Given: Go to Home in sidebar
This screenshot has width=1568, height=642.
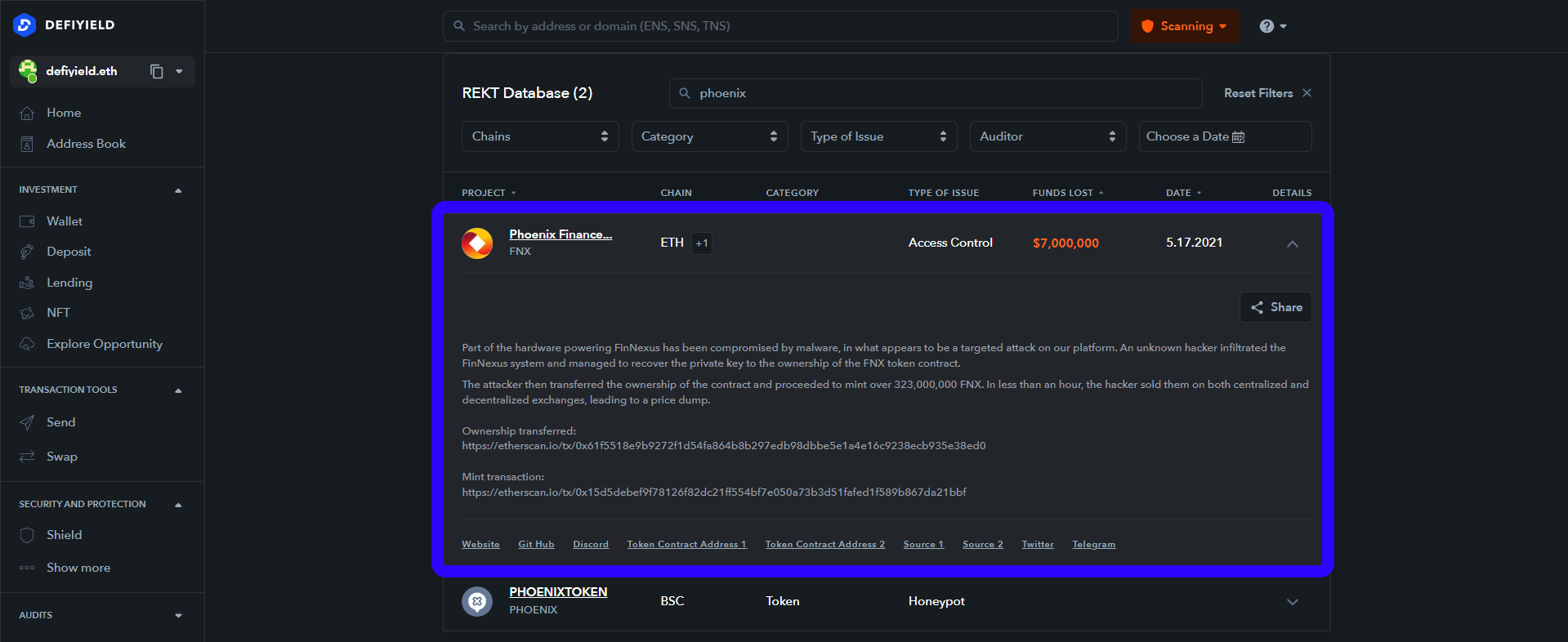Looking at the screenshot, I should [x=64, y=113].
